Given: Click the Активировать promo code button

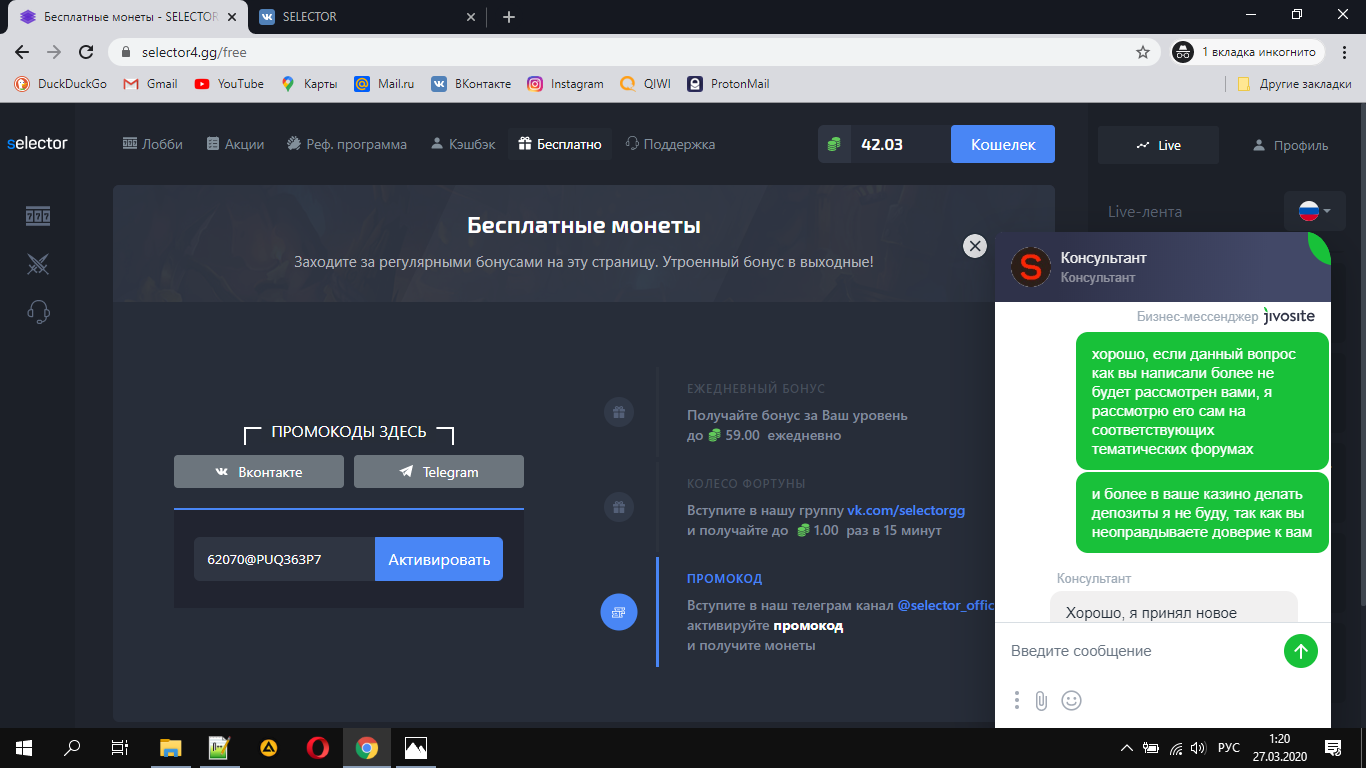Looking at the screenshot, I should coord(439,559).
